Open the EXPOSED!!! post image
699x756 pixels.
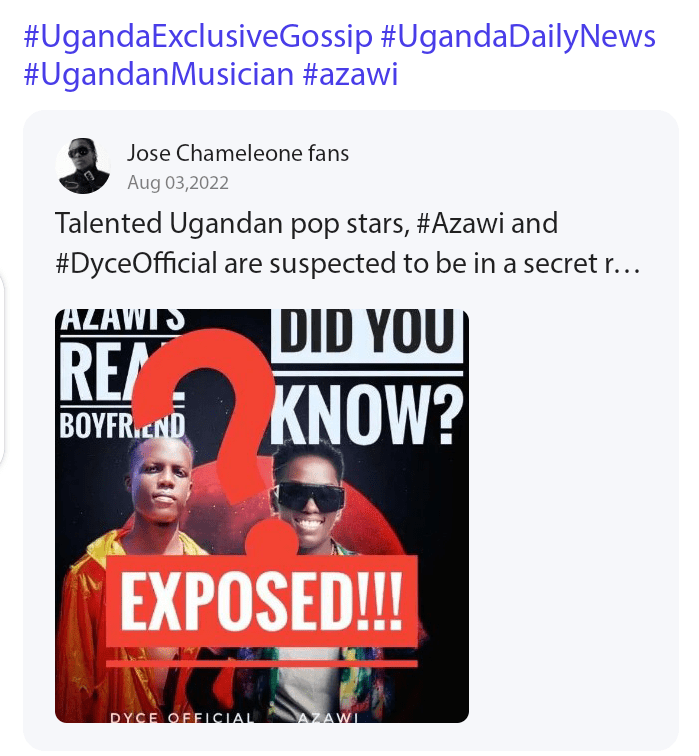coord(262,516)
